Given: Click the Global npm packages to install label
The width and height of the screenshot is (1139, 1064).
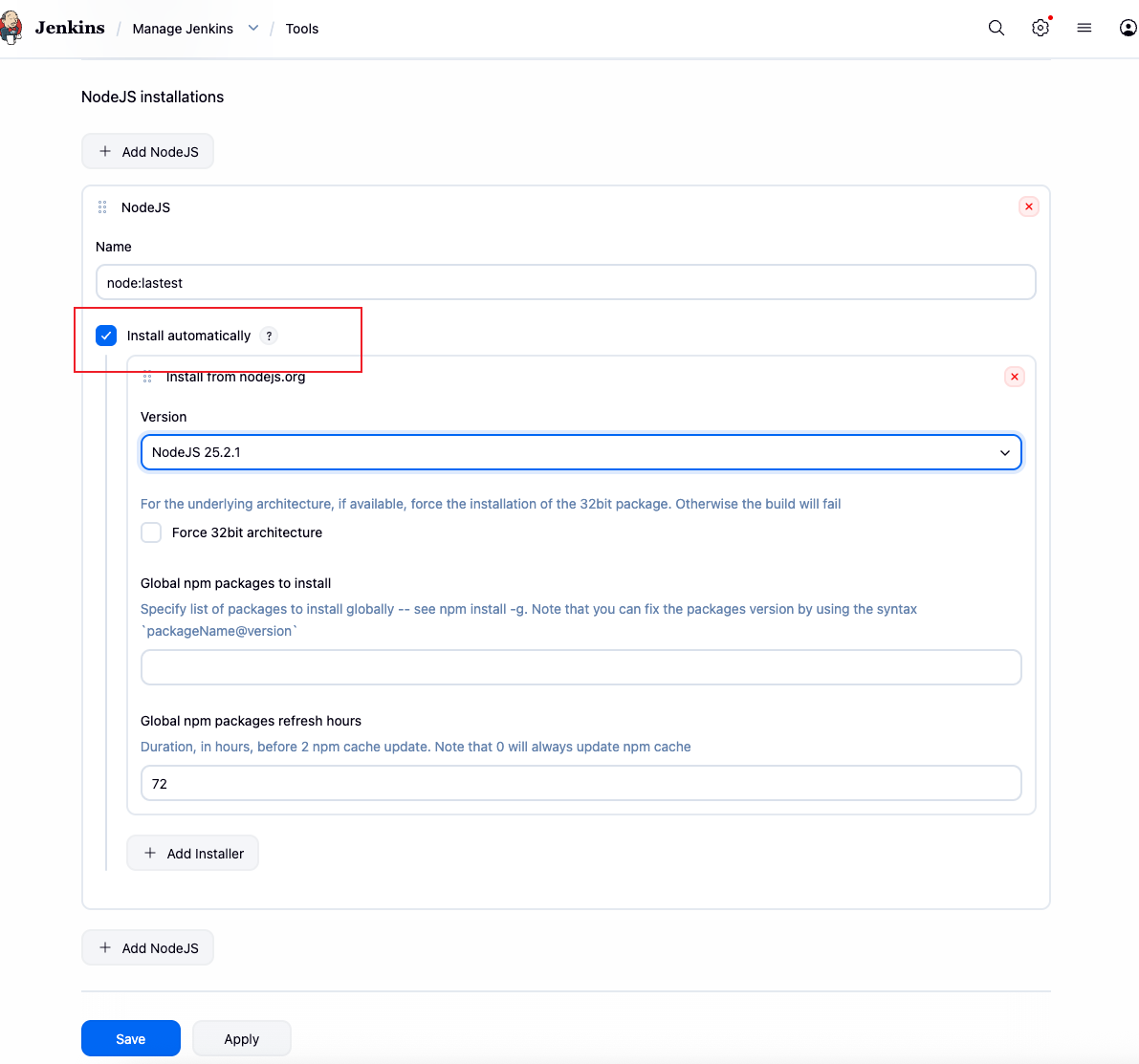Looking at the screenshot, I should pos(235,583).
